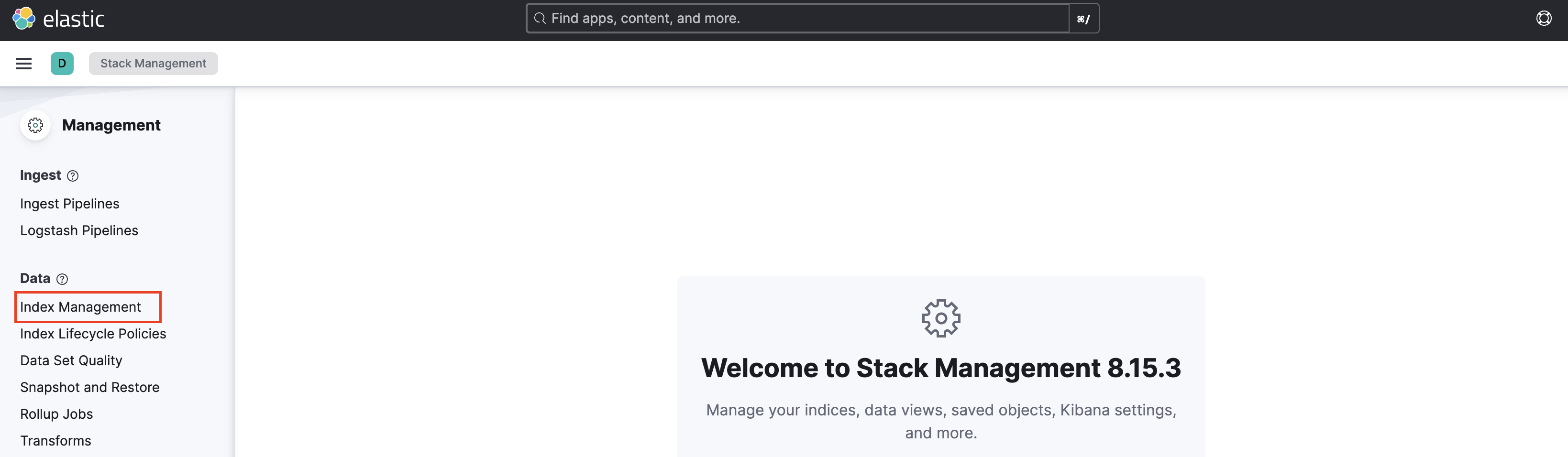Click the help icon next to Ingest
Viewport: 1568px width, 457px height.
pyautogui.click(x=72, y=176)
